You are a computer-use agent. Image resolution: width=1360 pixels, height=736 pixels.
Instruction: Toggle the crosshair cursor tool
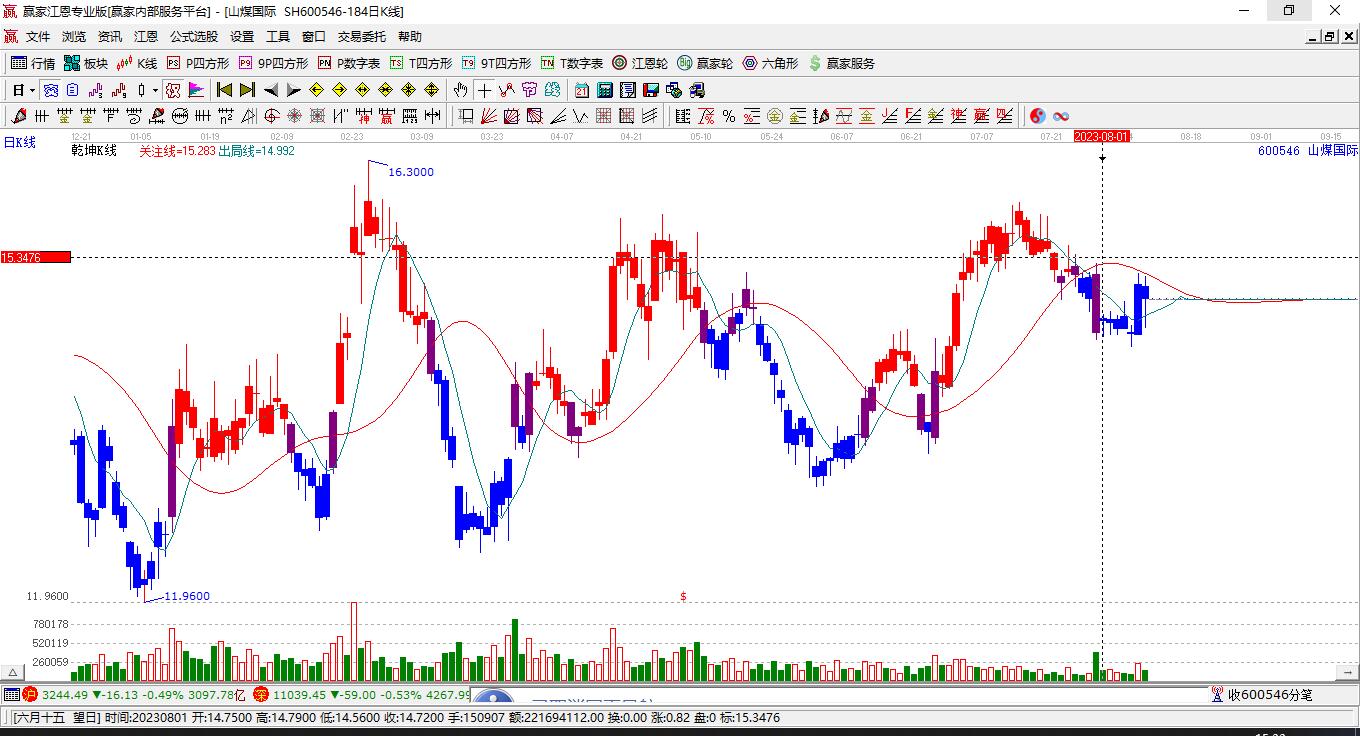484,90
